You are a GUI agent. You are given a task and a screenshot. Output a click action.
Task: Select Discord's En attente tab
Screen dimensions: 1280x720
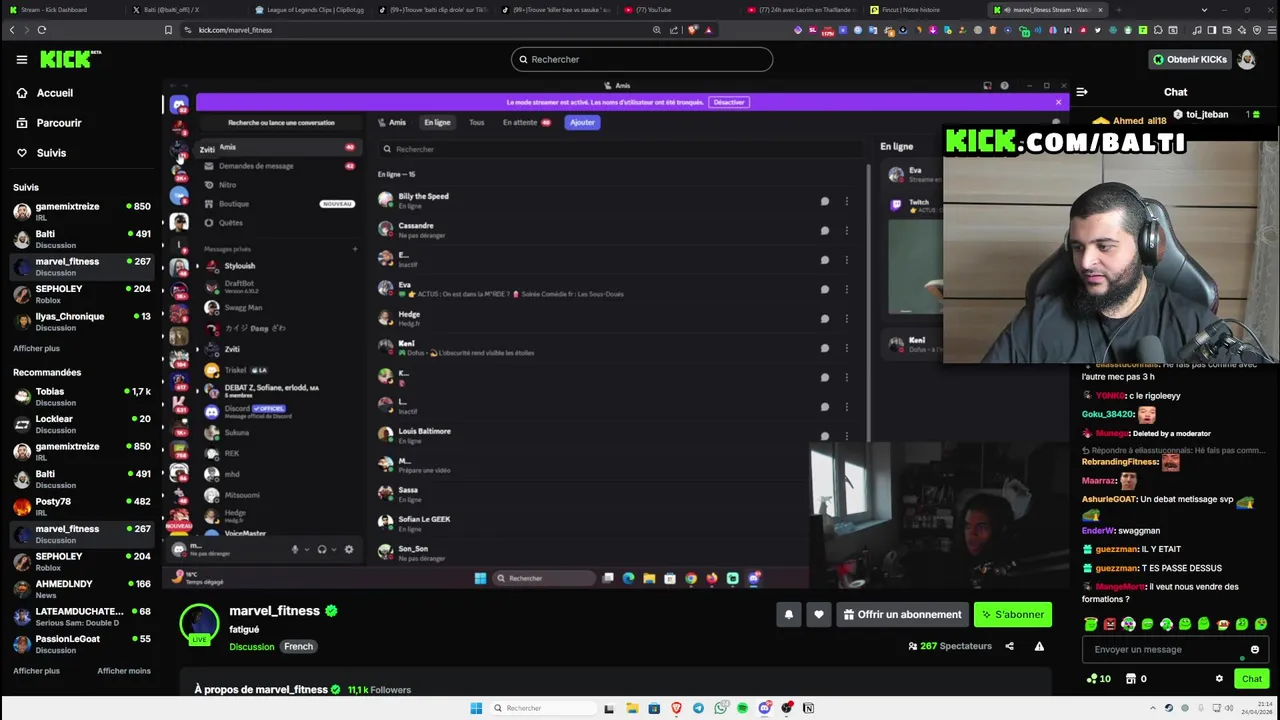526,122
